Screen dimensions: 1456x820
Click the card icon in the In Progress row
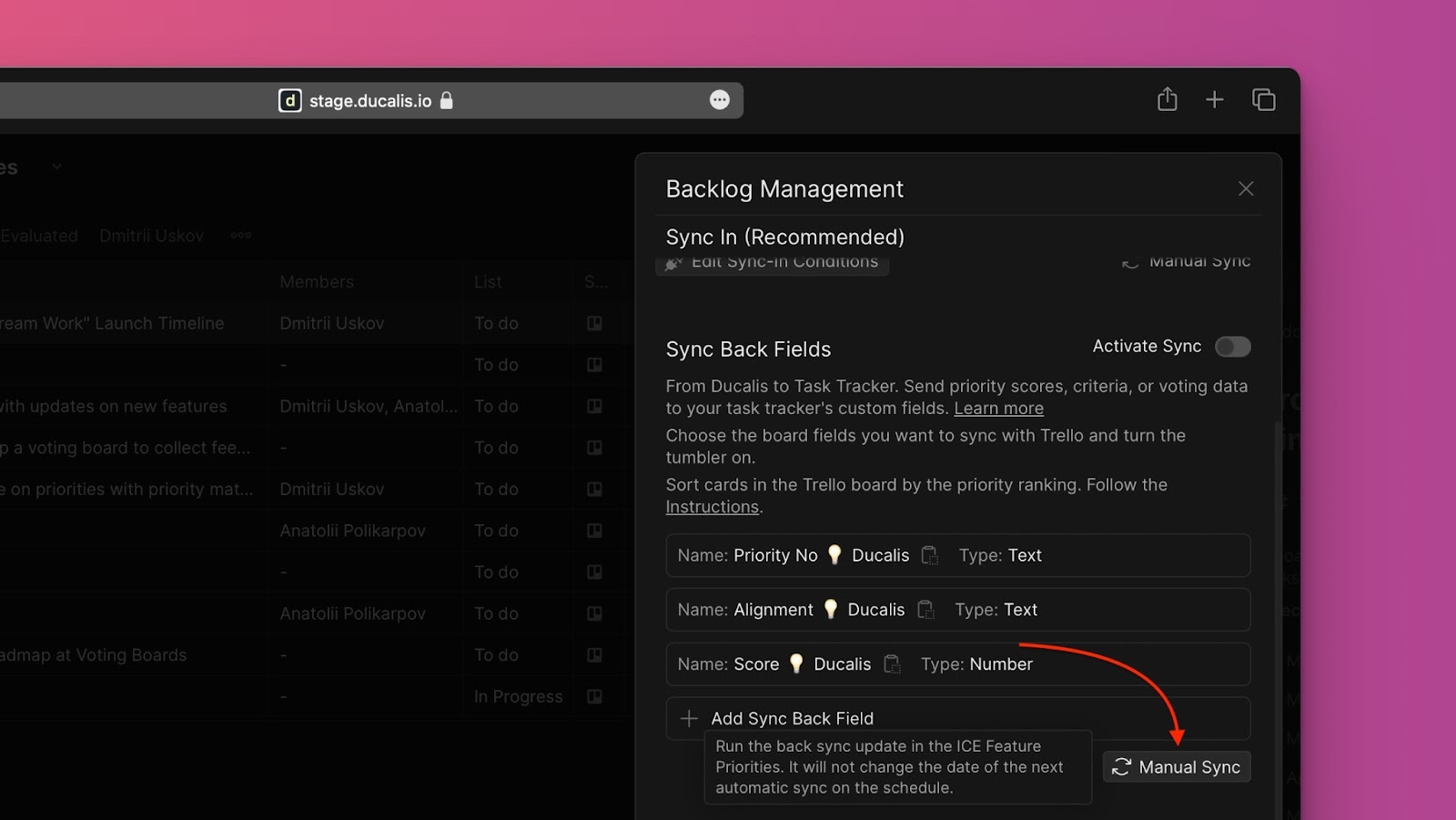594,697
